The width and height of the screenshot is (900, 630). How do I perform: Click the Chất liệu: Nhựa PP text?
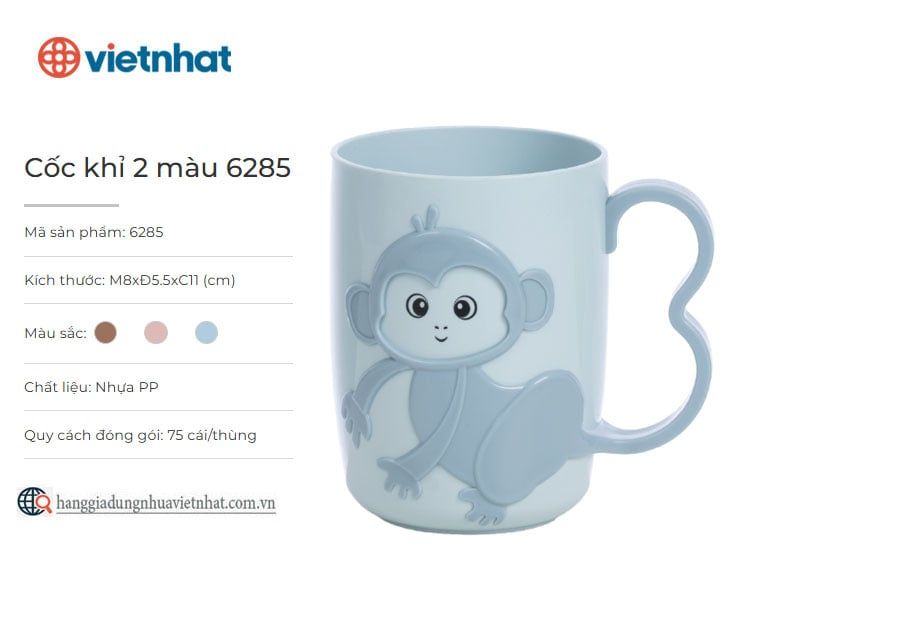coord(91,387)
